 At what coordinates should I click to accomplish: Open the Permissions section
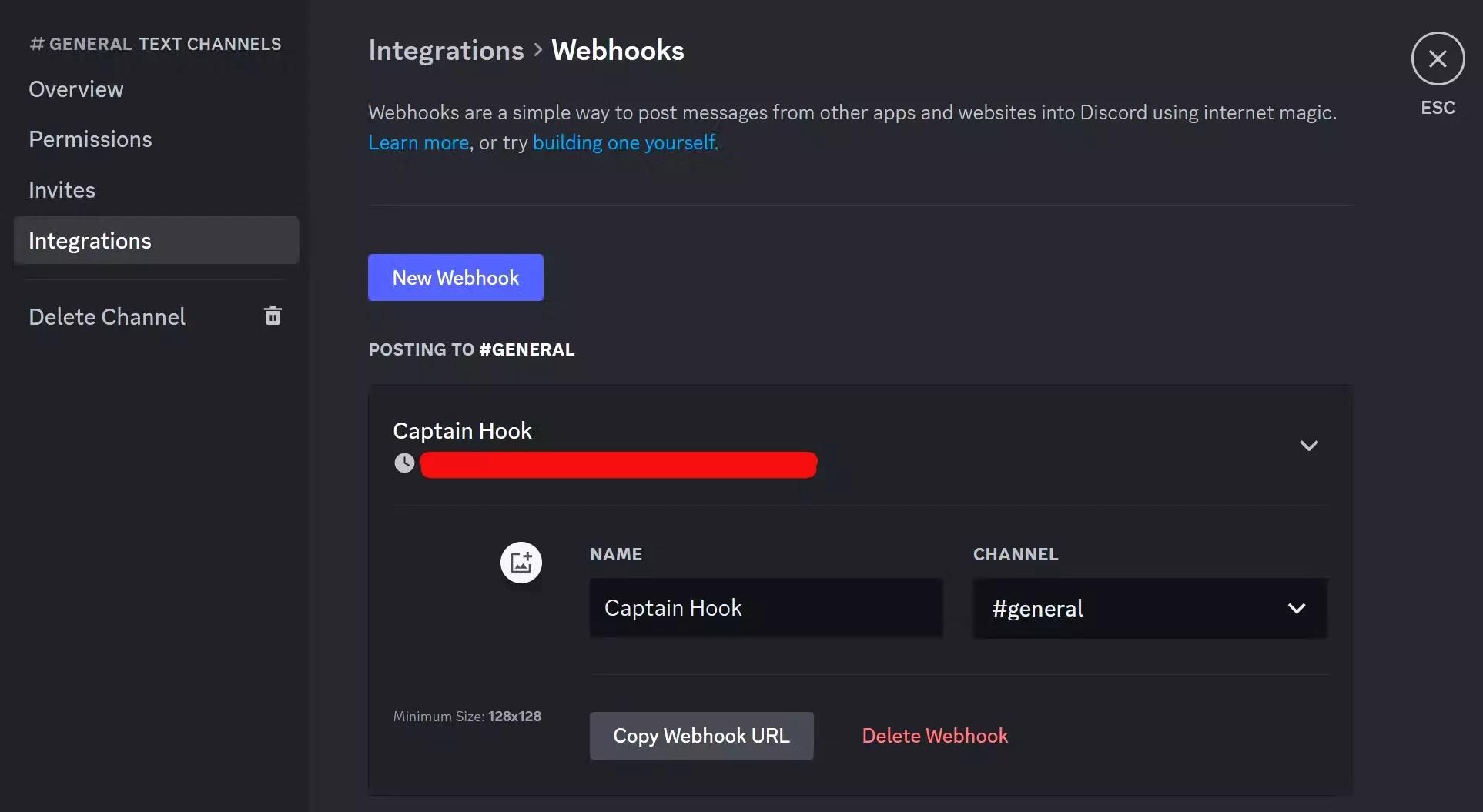pyautogui.click(x=90, y=139)
